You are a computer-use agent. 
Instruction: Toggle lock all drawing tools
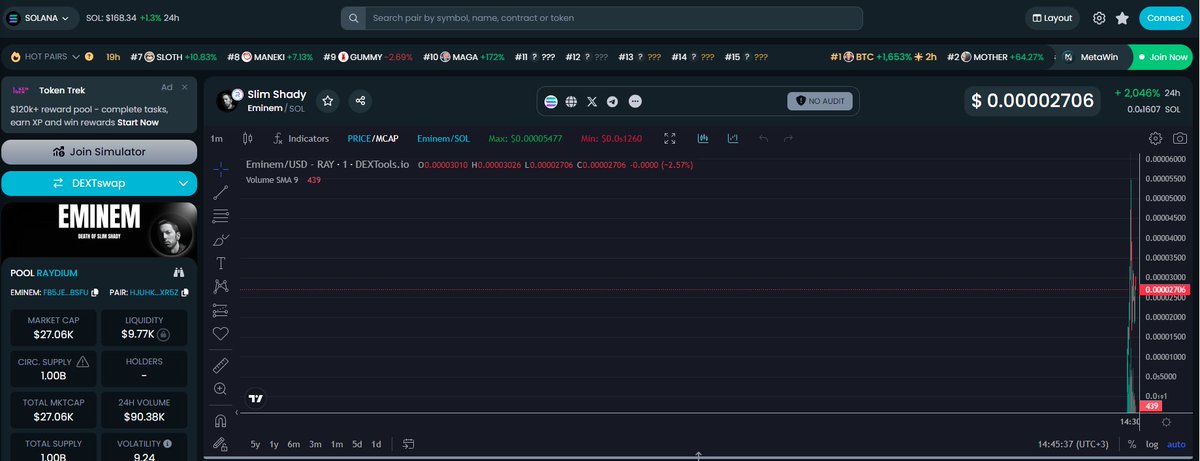221,444
